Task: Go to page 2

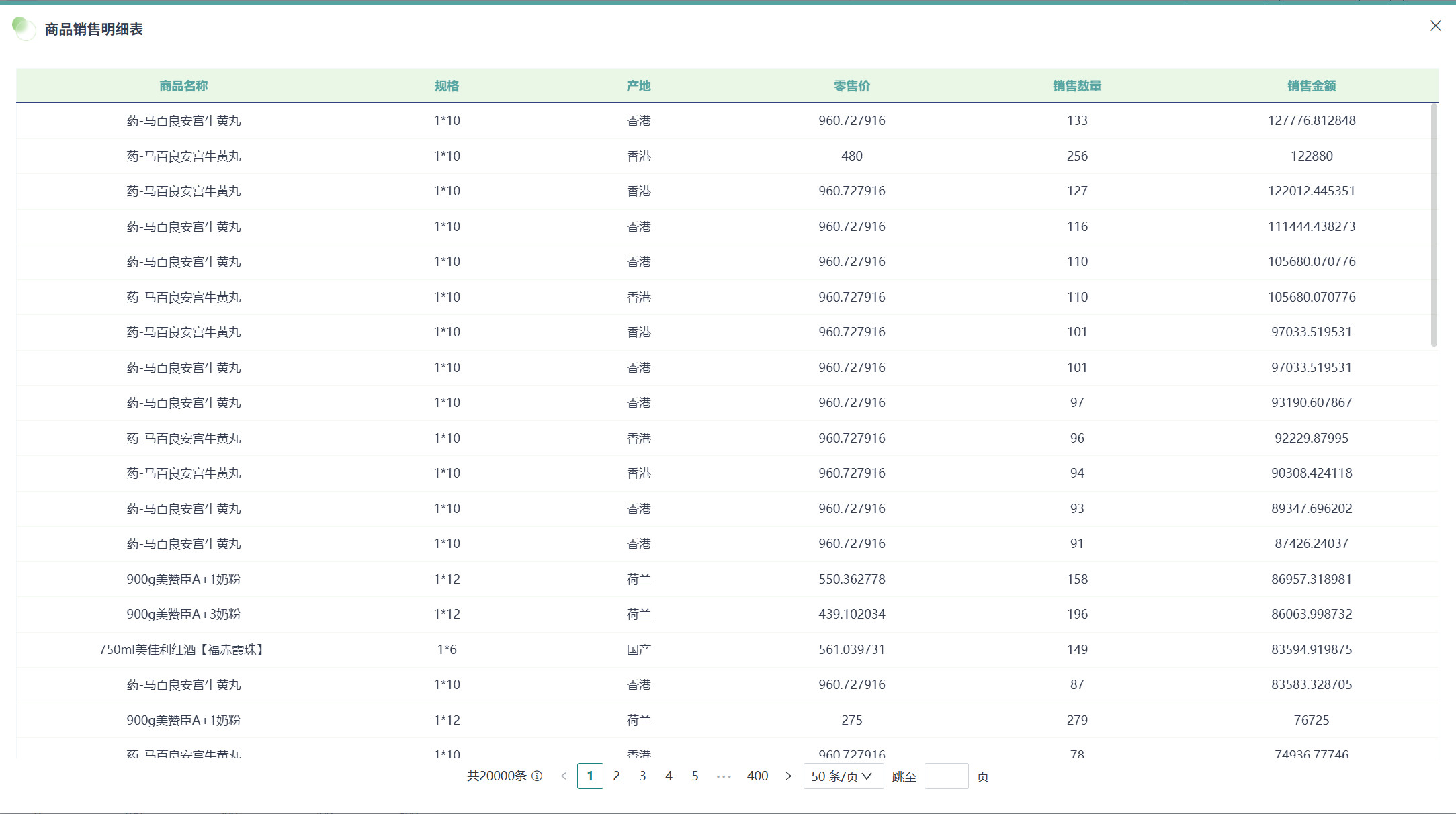Action: pyautogui.click(x=616, y=776)
